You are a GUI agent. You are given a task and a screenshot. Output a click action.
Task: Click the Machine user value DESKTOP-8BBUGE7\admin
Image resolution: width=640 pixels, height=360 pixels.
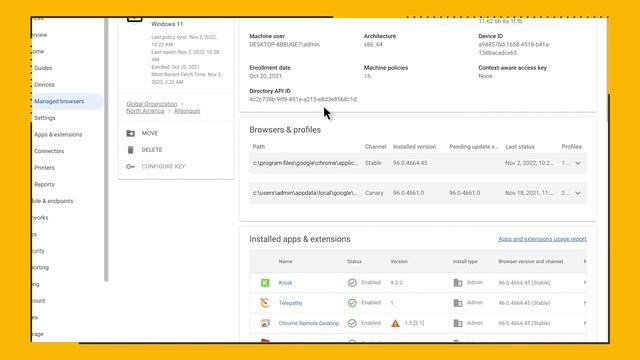(x=284, y=44)
